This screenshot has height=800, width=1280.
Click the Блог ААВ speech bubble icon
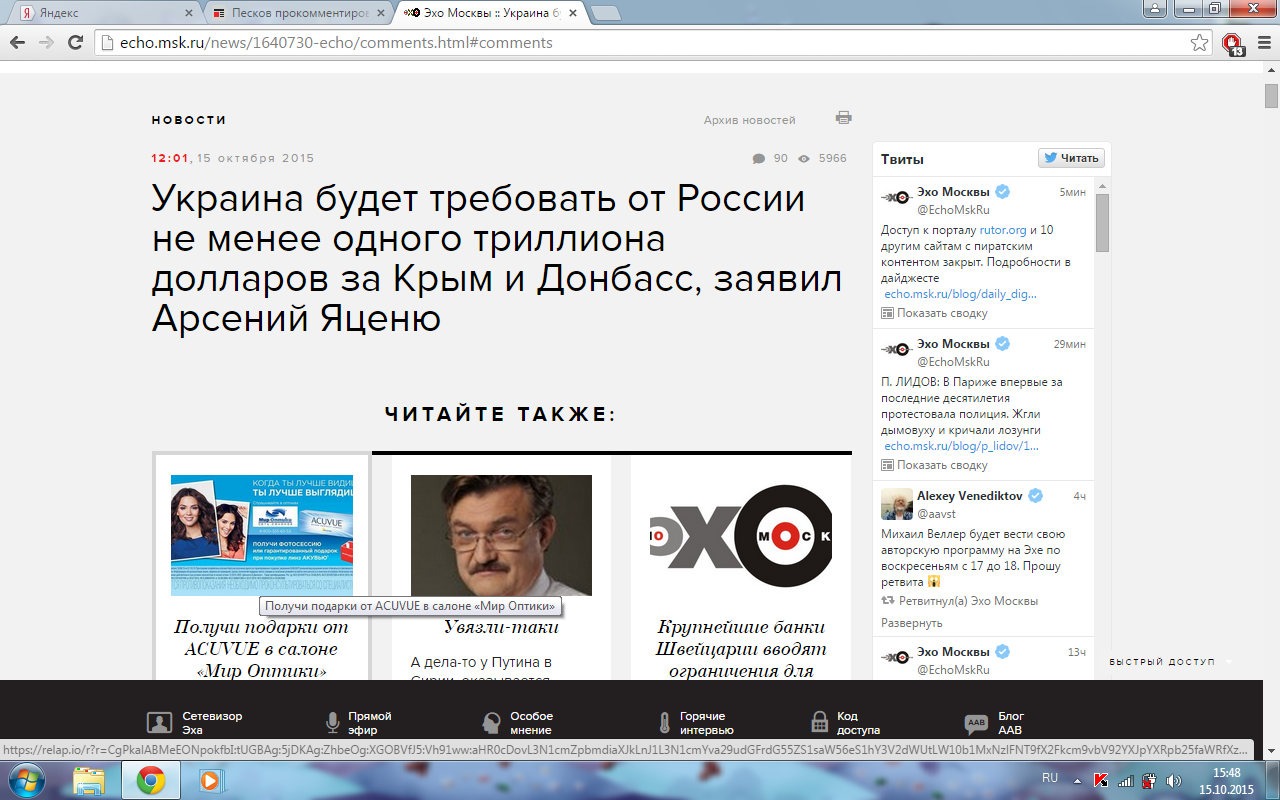pyautogui.click(x=977, y=723)
